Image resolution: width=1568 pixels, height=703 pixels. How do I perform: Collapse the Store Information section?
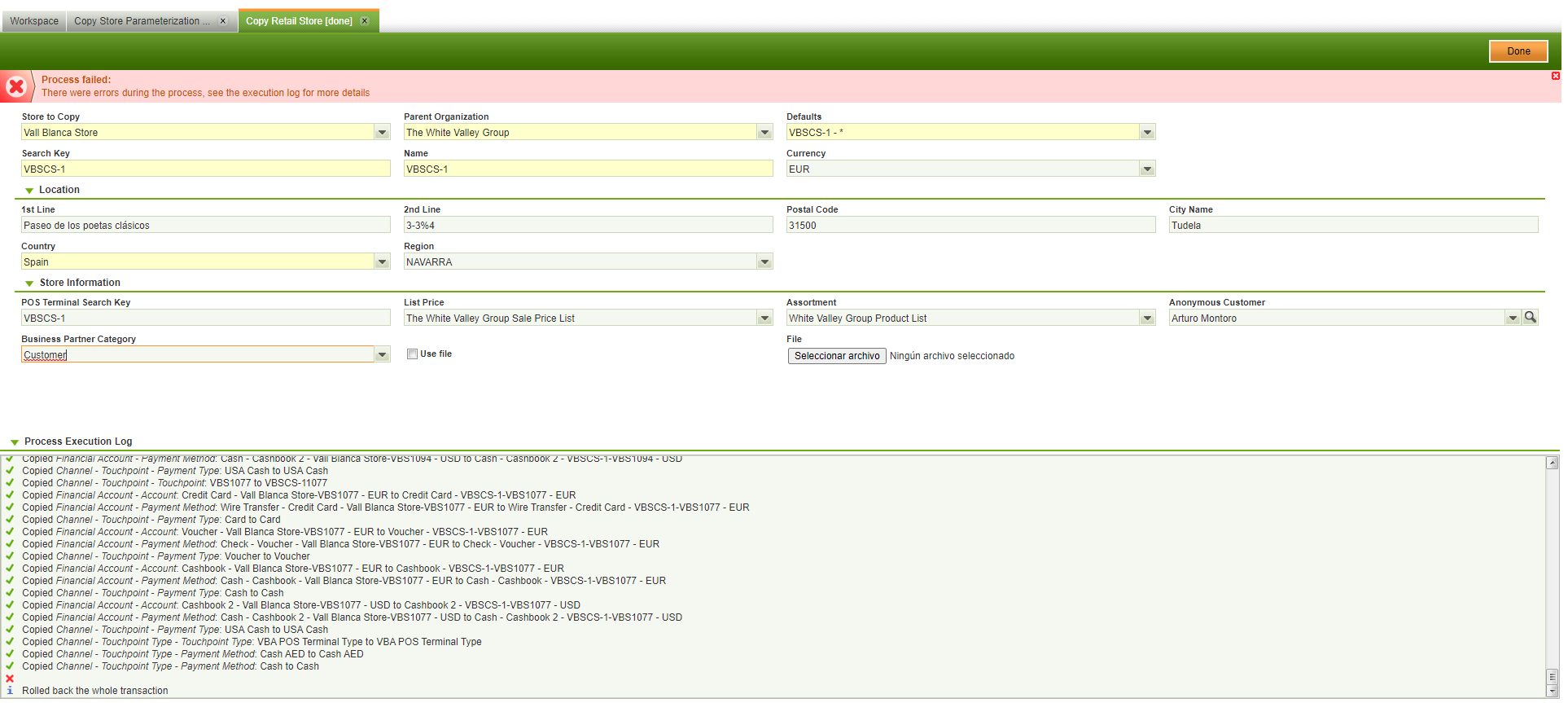click(29, 283)
